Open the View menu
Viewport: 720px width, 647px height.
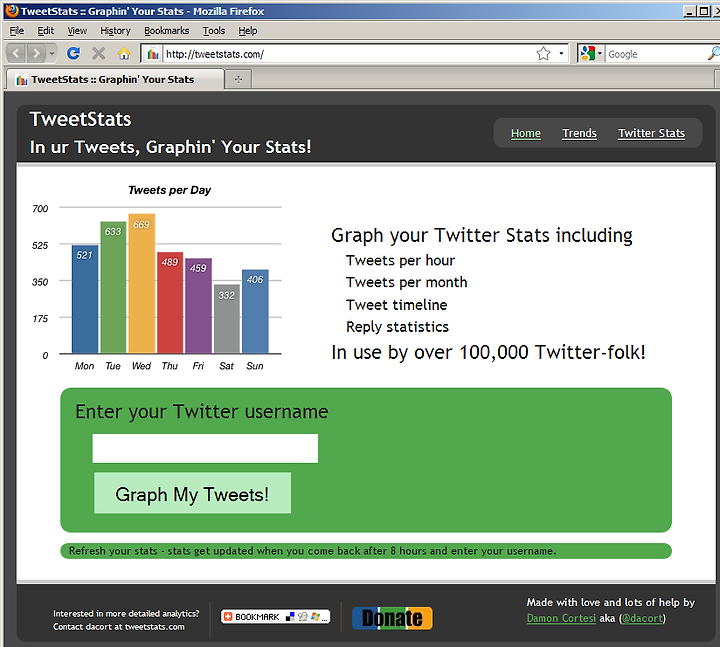[77, 31]
